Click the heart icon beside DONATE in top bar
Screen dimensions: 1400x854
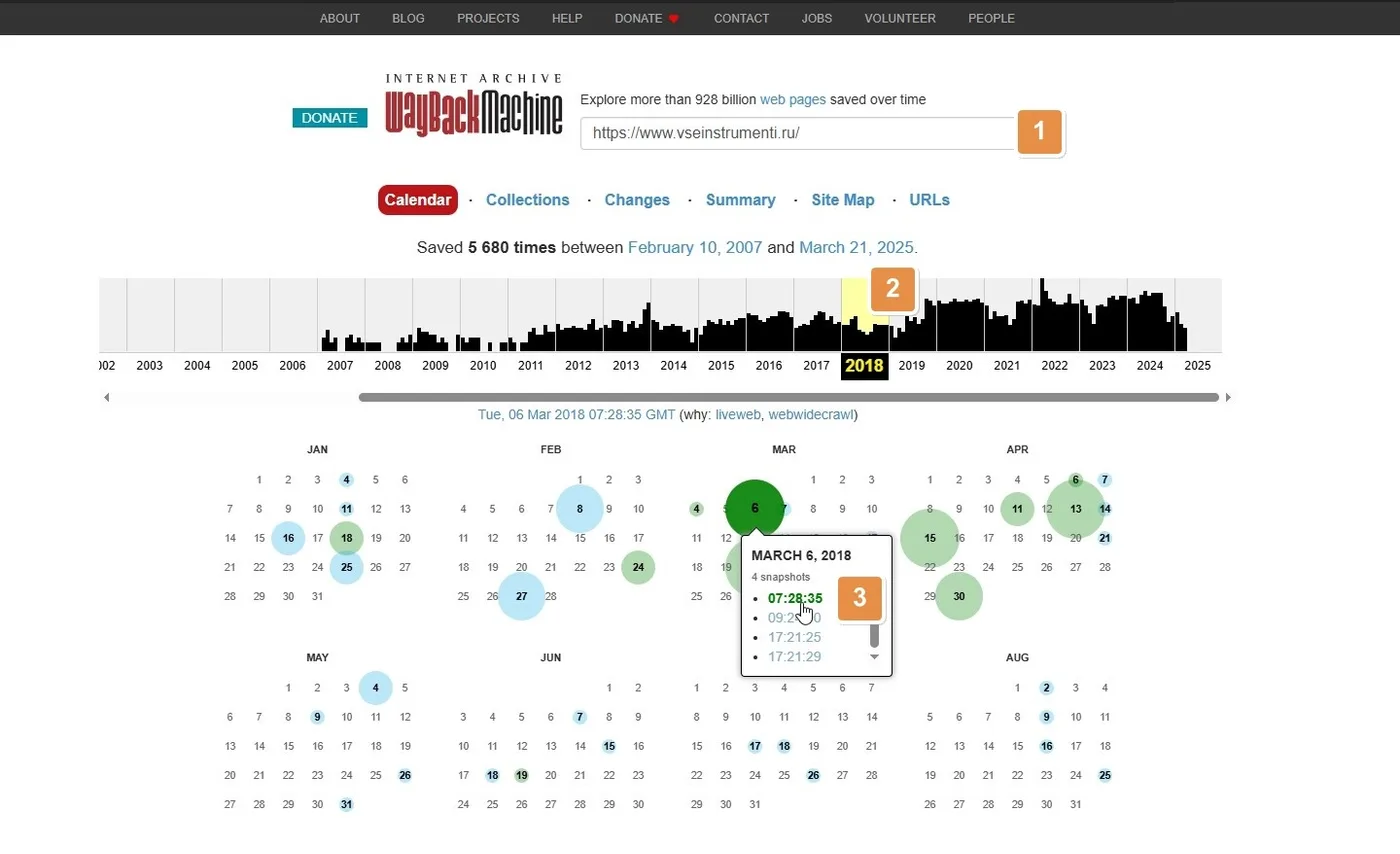[x=674, y=19]
